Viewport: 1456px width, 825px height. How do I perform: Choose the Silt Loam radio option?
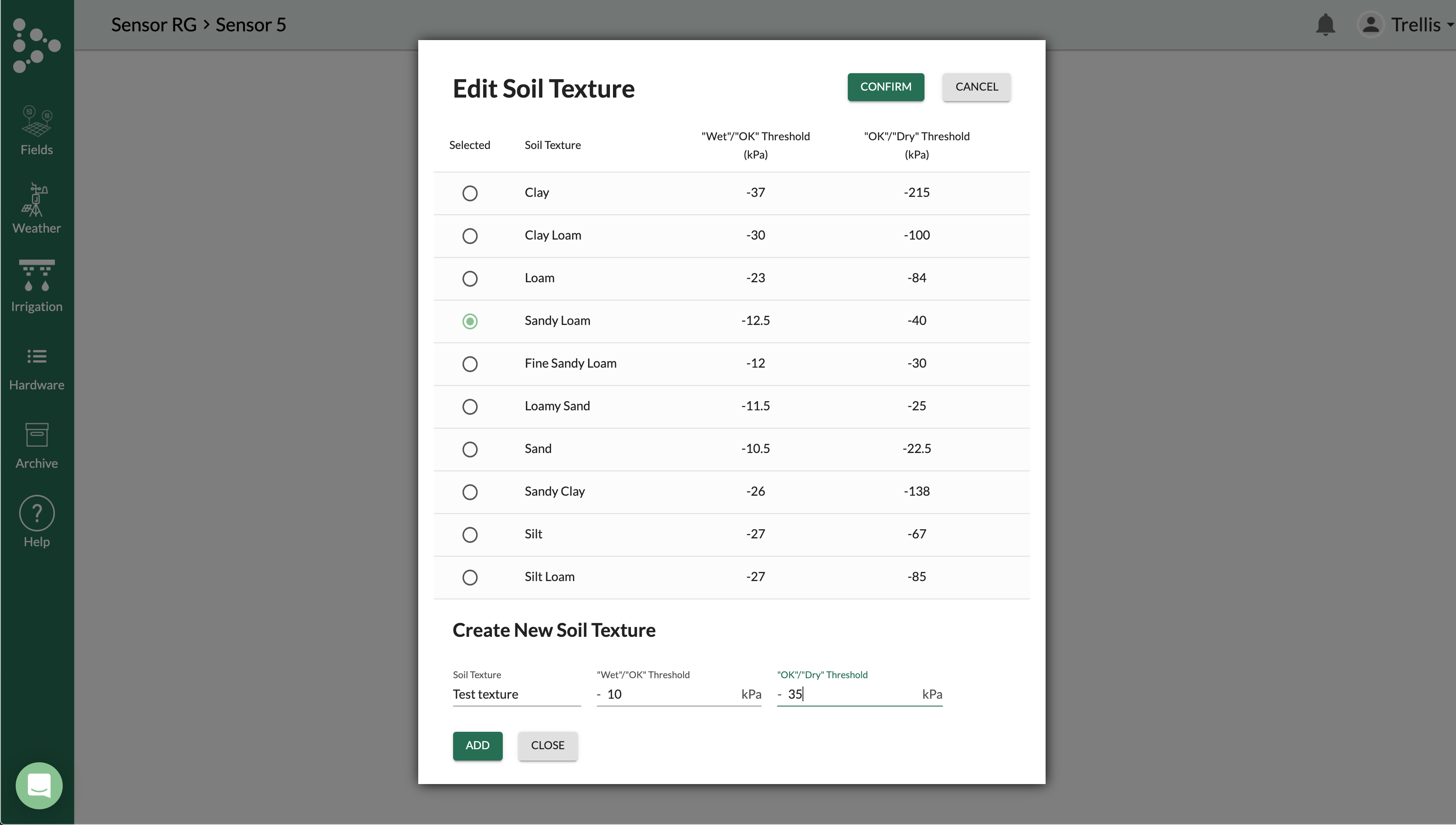(470, 578)
